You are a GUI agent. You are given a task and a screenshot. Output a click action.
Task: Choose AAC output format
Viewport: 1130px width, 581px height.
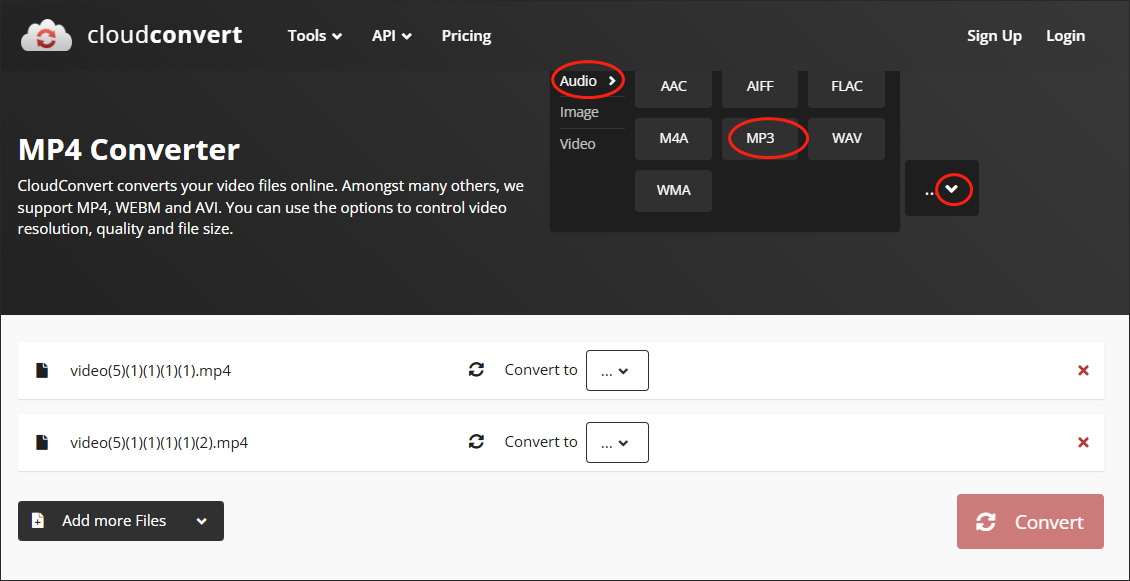tap(673, 87)
